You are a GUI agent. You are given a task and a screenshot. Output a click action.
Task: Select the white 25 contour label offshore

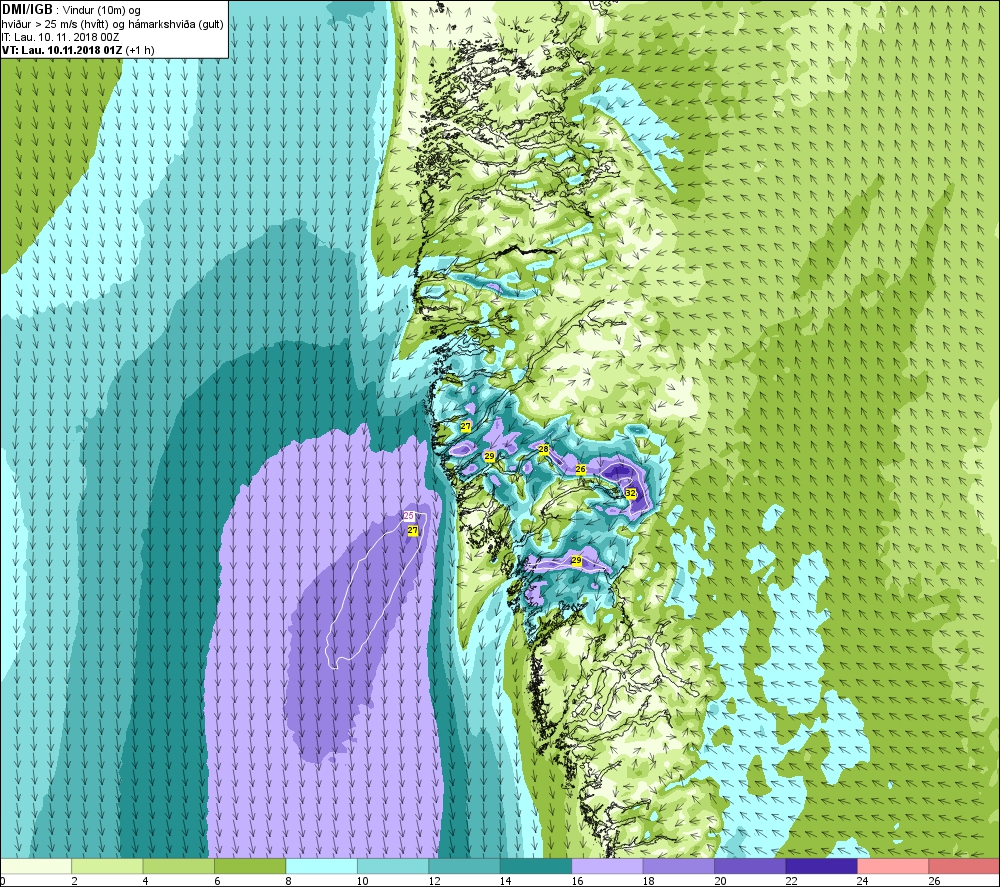point(409,516)
